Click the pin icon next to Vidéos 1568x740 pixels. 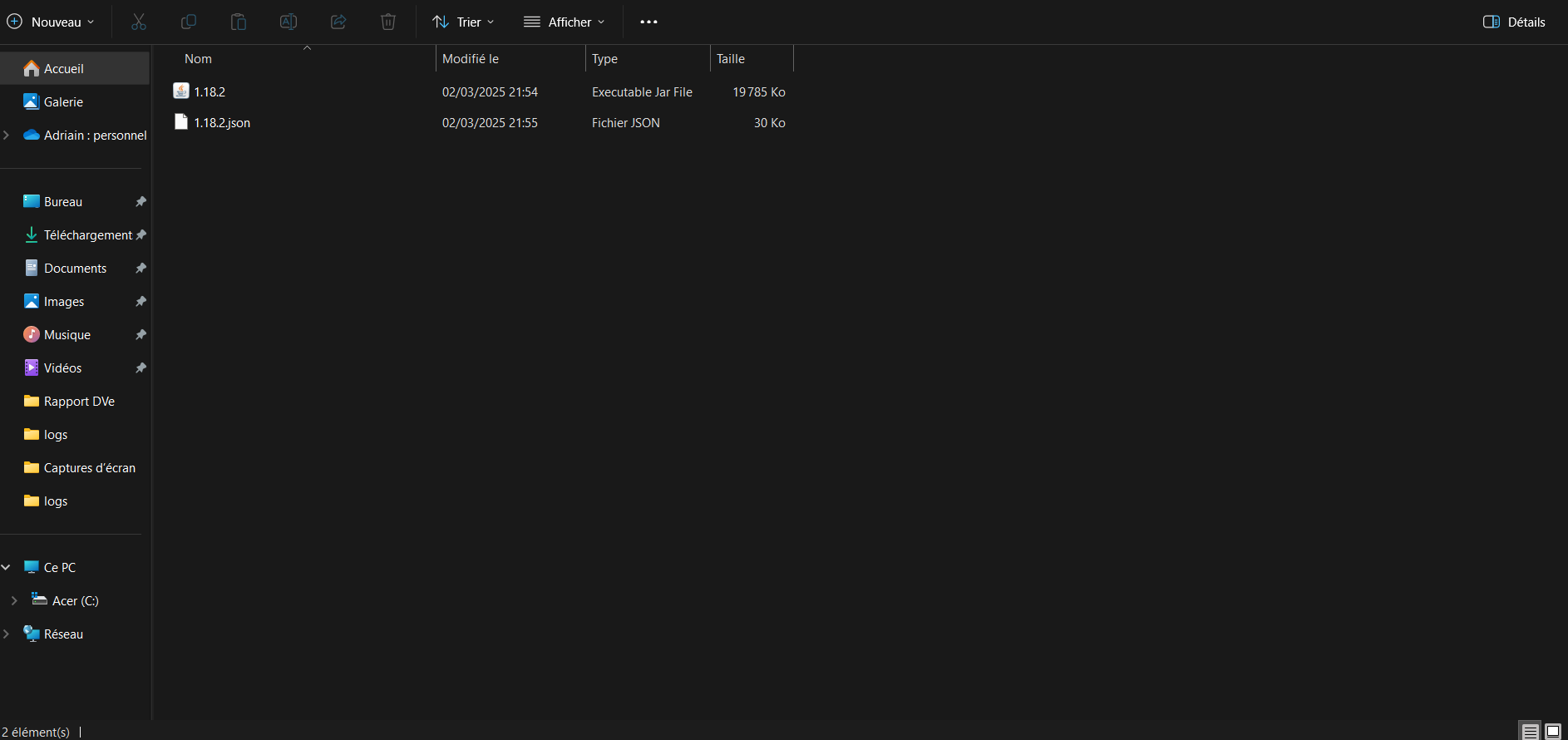[x=141, y=368]
